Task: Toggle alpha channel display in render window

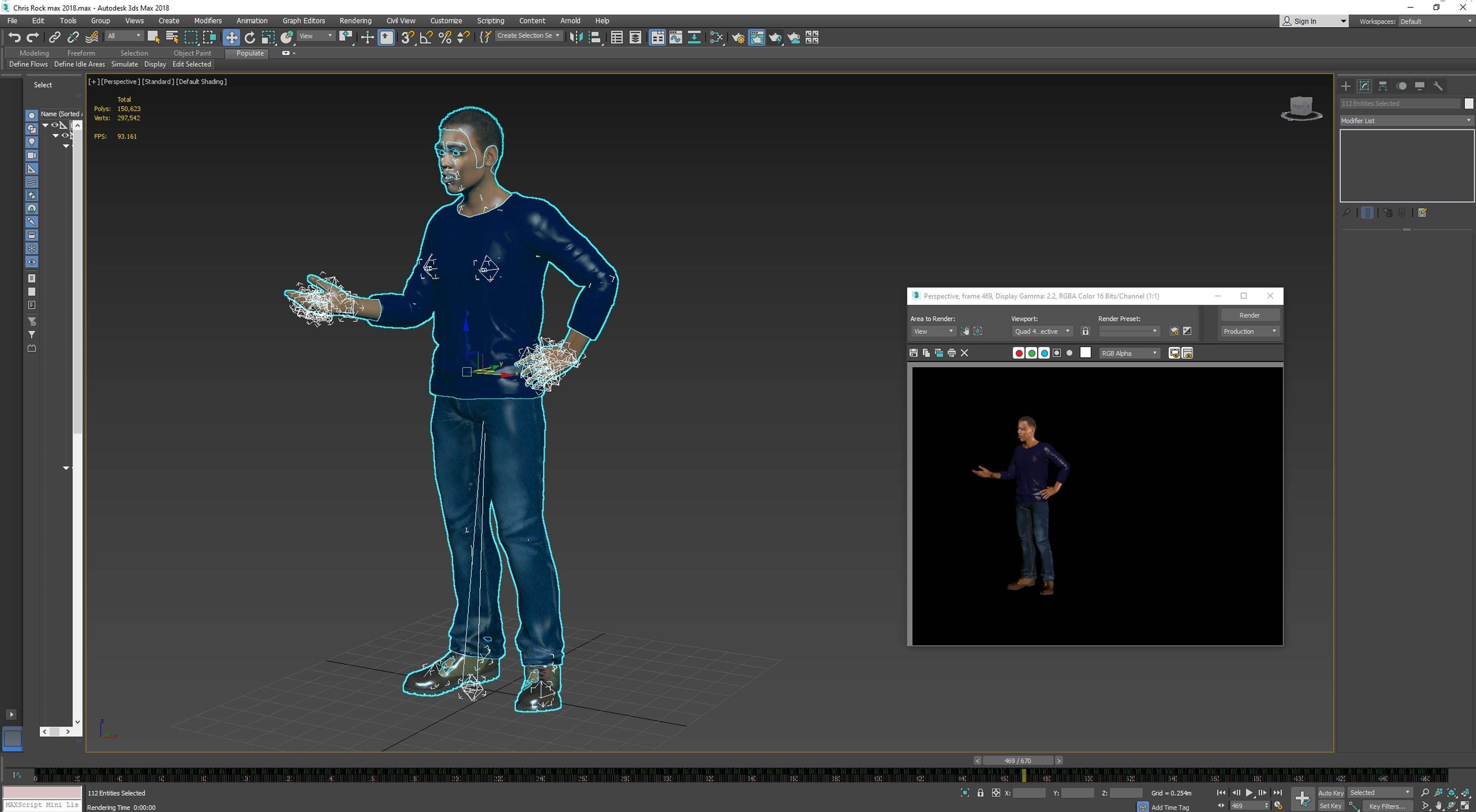Action: 1057,353
